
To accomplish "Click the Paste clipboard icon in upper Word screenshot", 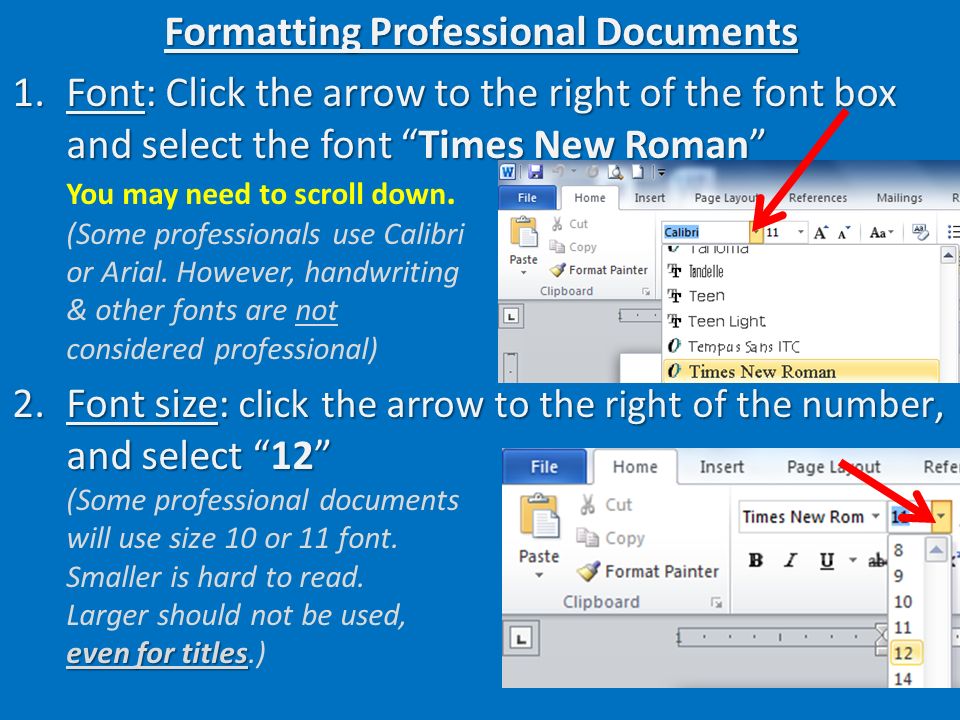I will pos(523,233).
